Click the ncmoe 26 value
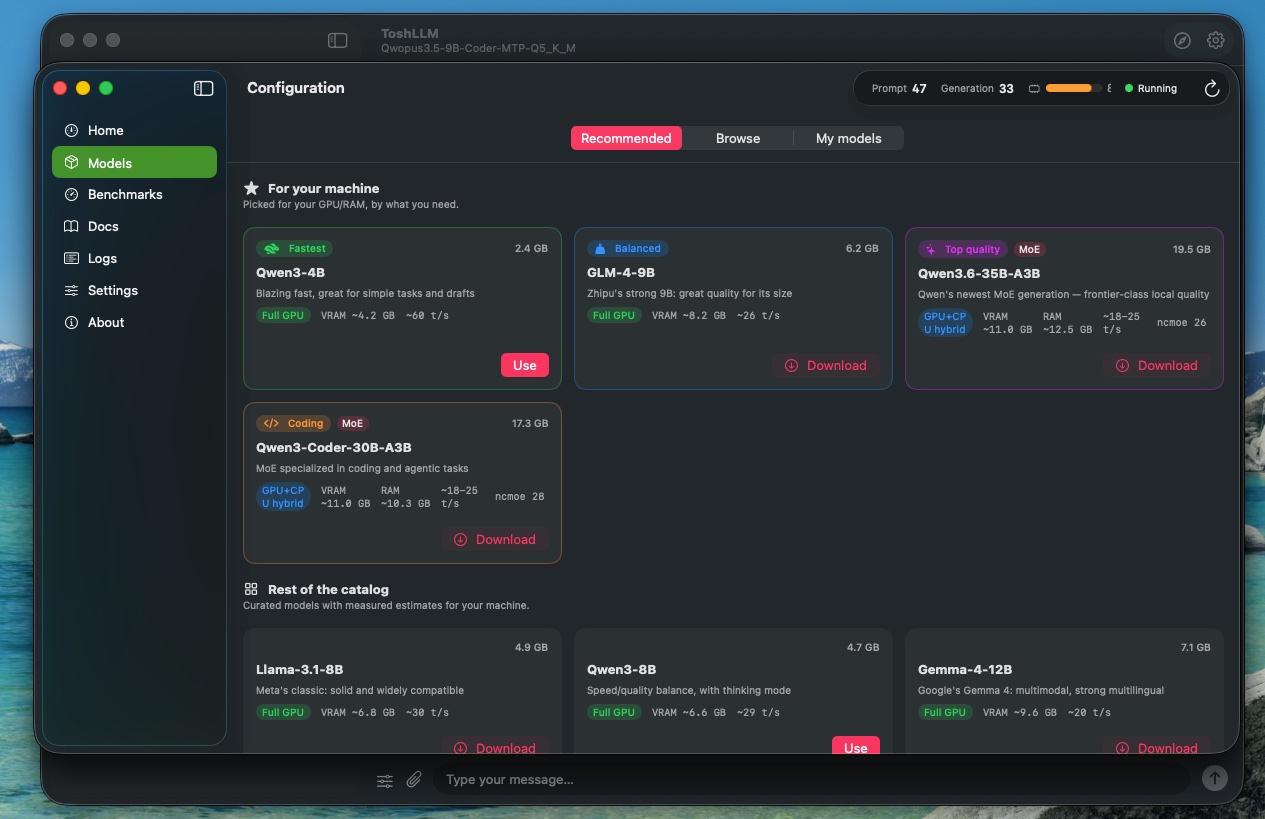This screenshot has height=819, width=1265. point(1182,322)
